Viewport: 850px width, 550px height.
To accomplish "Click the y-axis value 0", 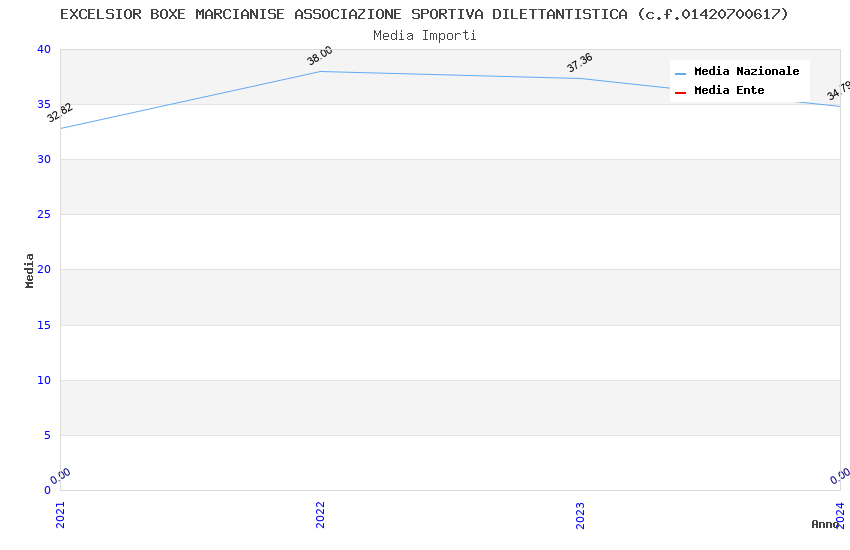I will coord(48,490).
